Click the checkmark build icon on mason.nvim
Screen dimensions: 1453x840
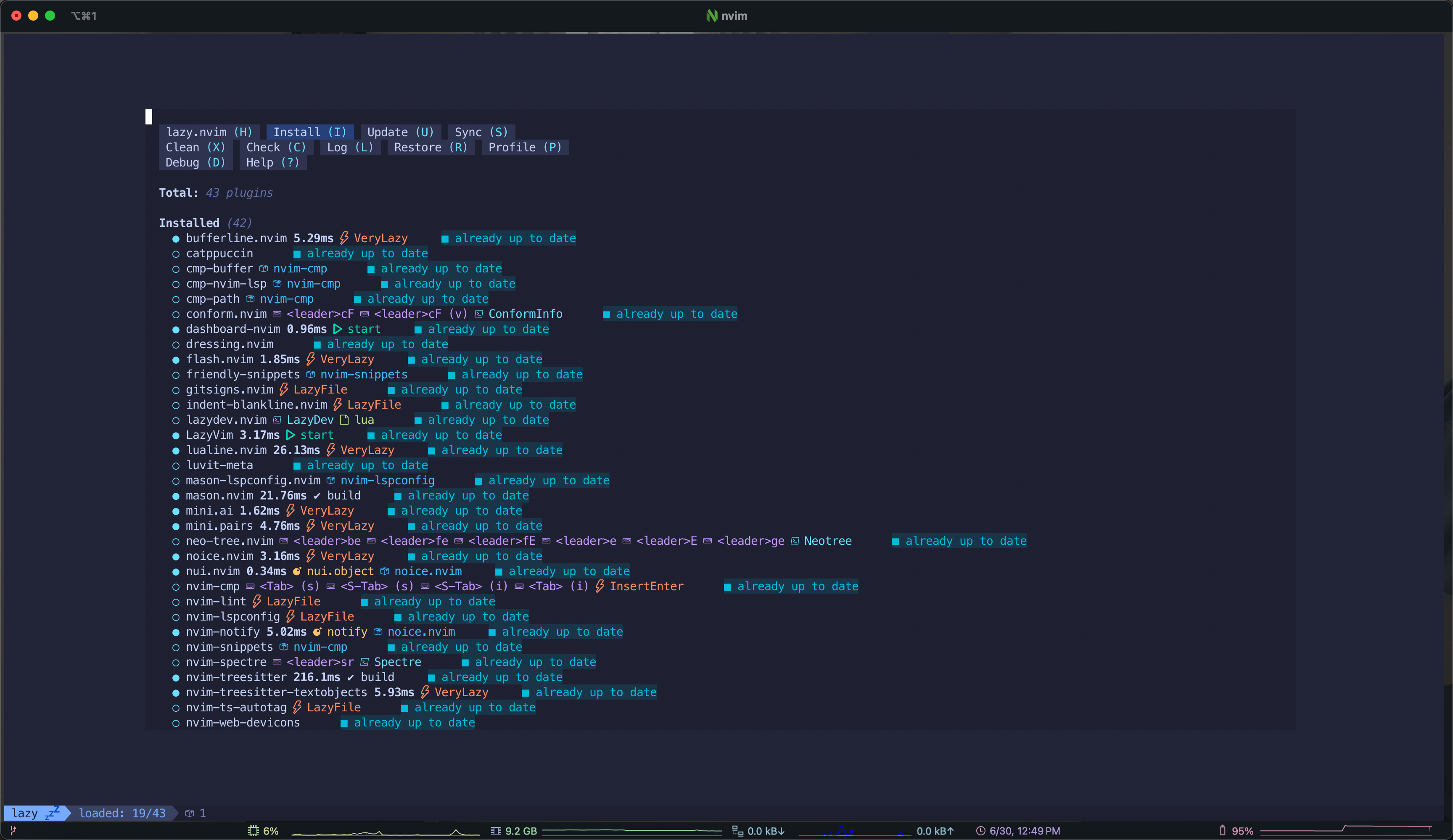[x=317, y=496]
